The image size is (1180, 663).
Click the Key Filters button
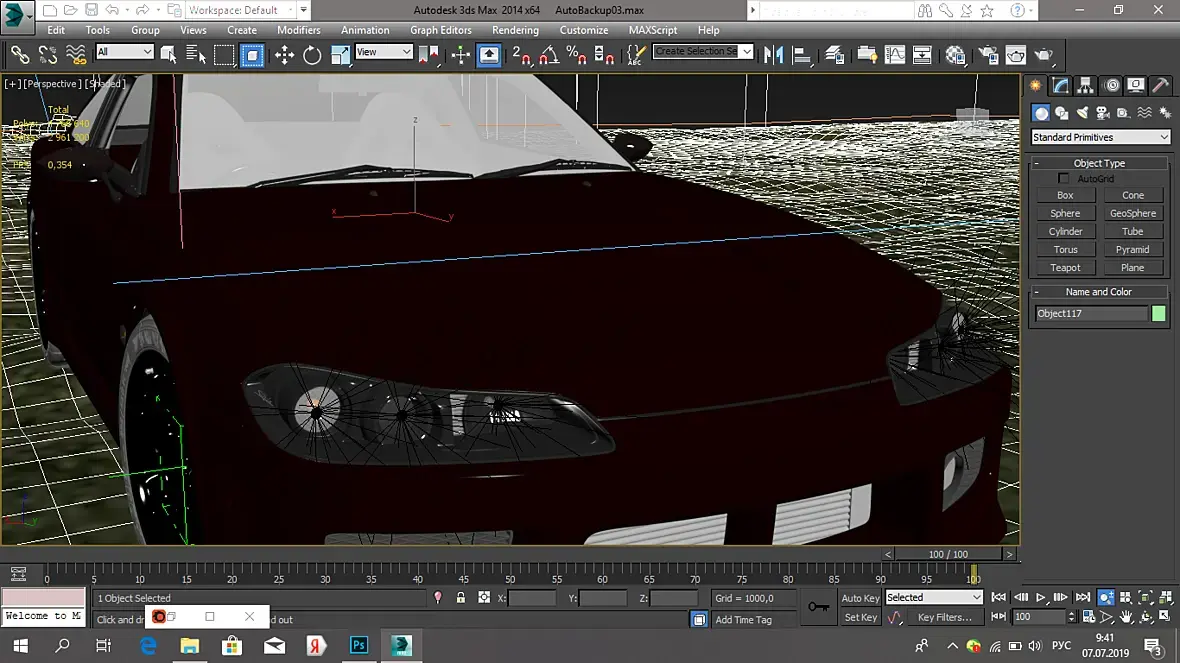click(944, 618)
